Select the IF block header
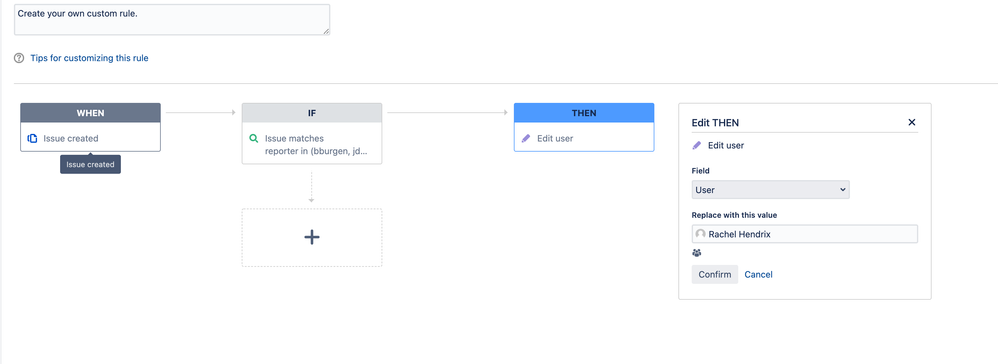Viewport: 998px width, 364px height. [x=312, y=113]
